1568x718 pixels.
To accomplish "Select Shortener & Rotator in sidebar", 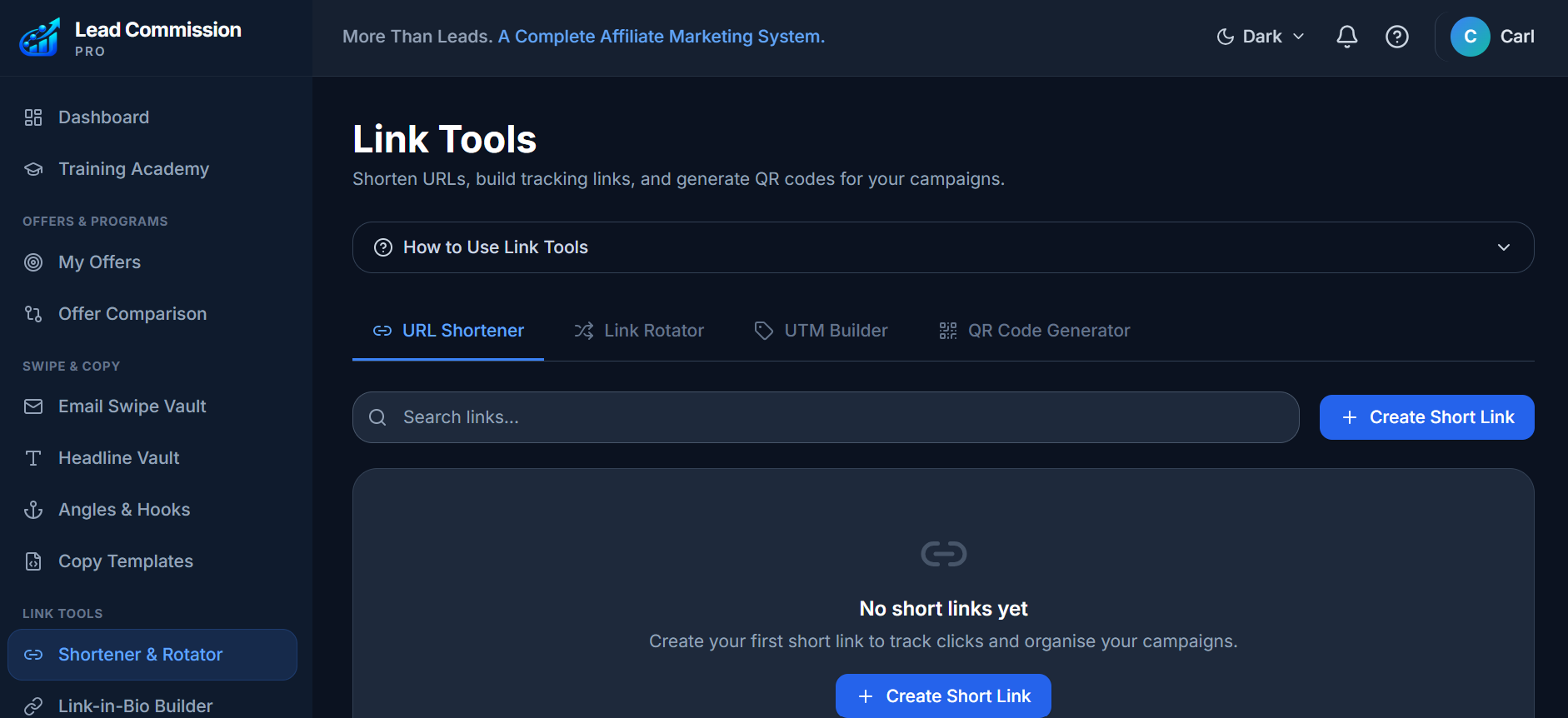I will click(x=152, y=655).
